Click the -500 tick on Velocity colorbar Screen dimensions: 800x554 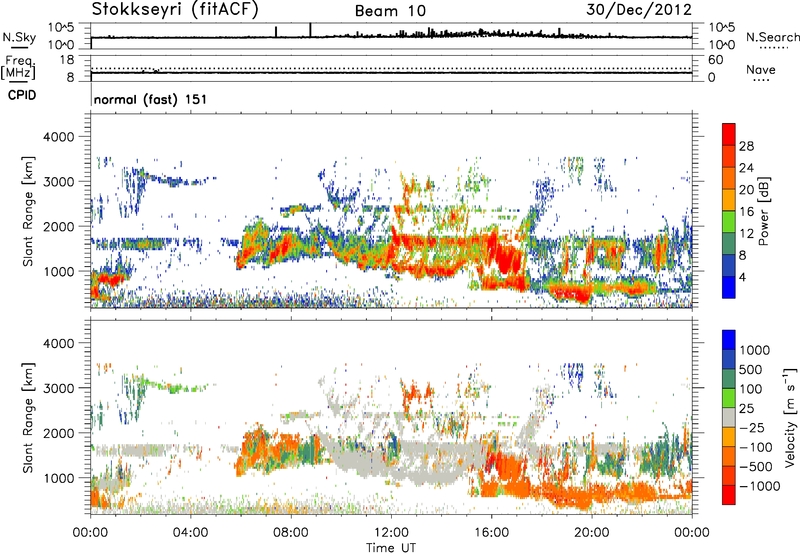point(756,466)
